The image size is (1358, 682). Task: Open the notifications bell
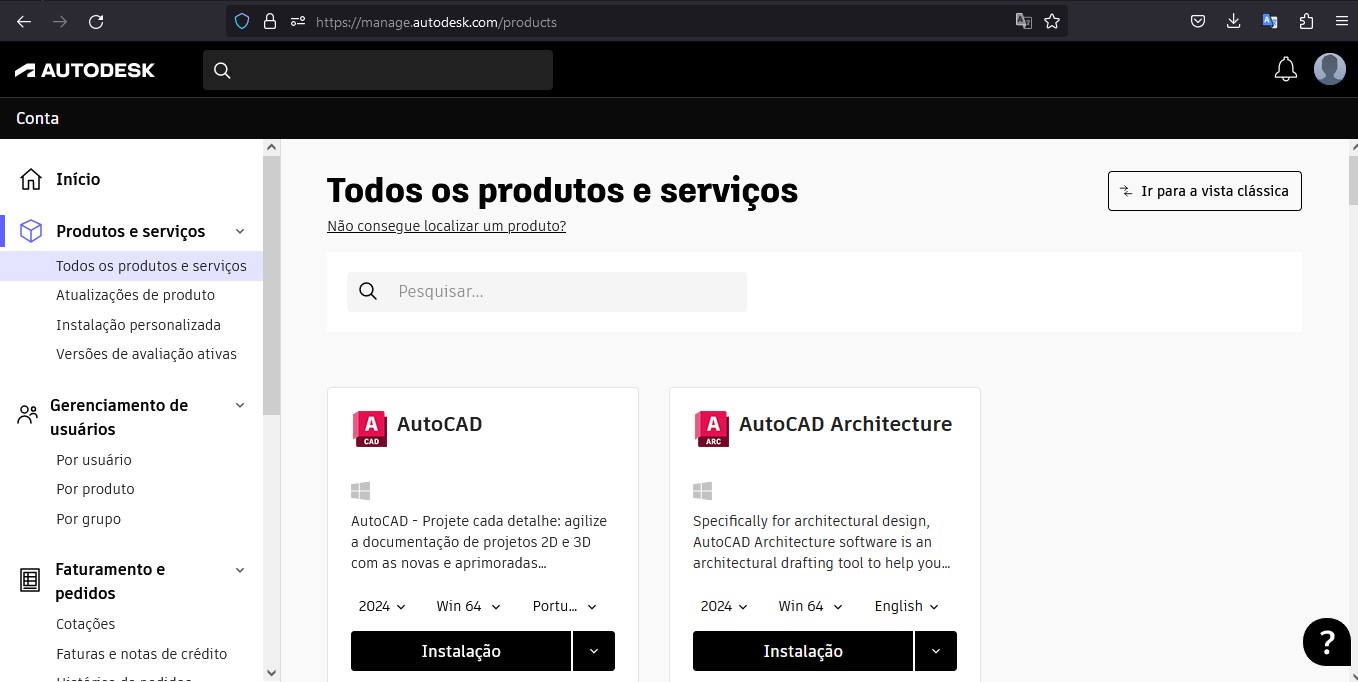(x=1285, y=69)
